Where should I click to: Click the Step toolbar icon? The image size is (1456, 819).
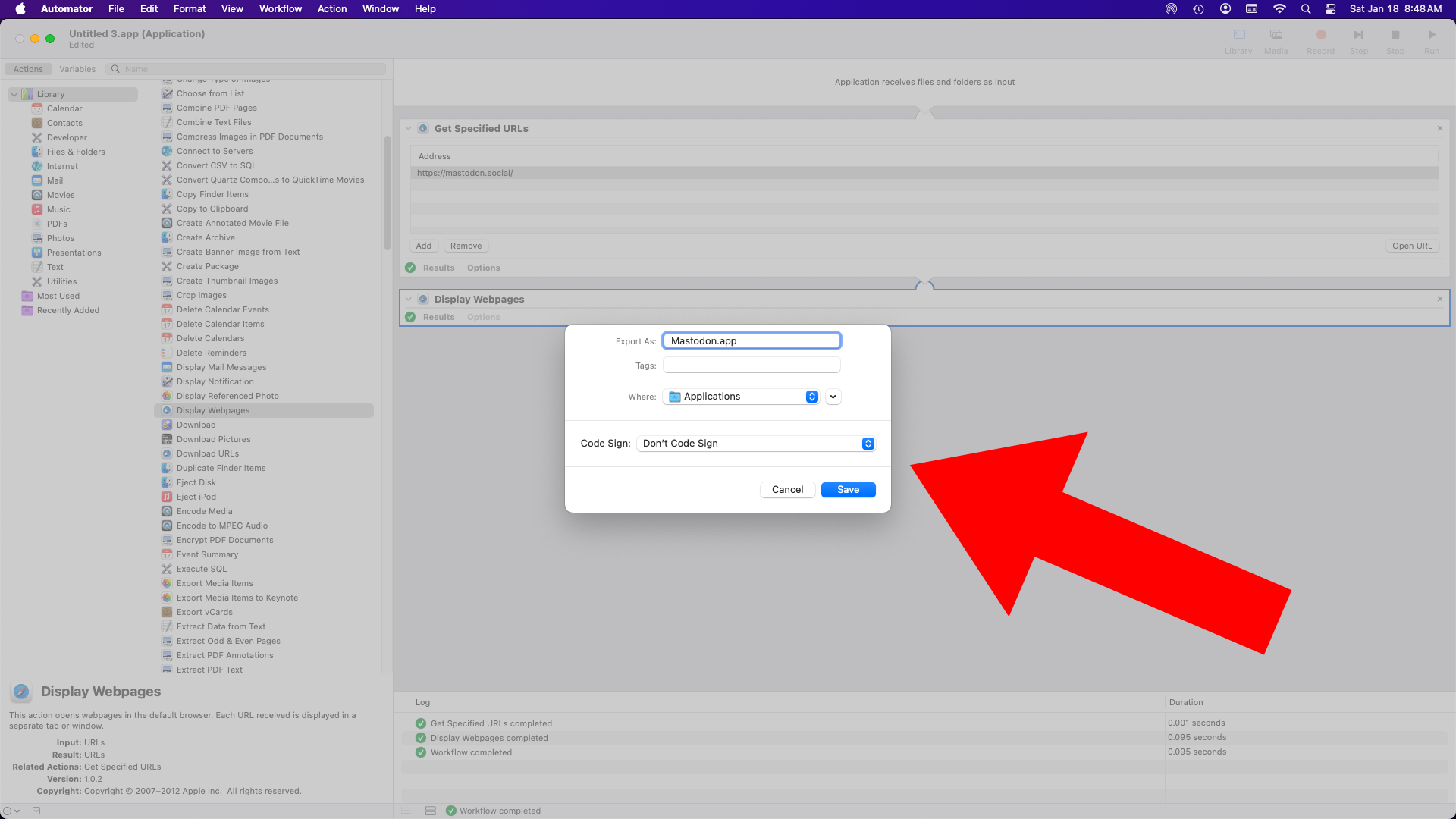pyautogui.click(x=1359, y=35)
